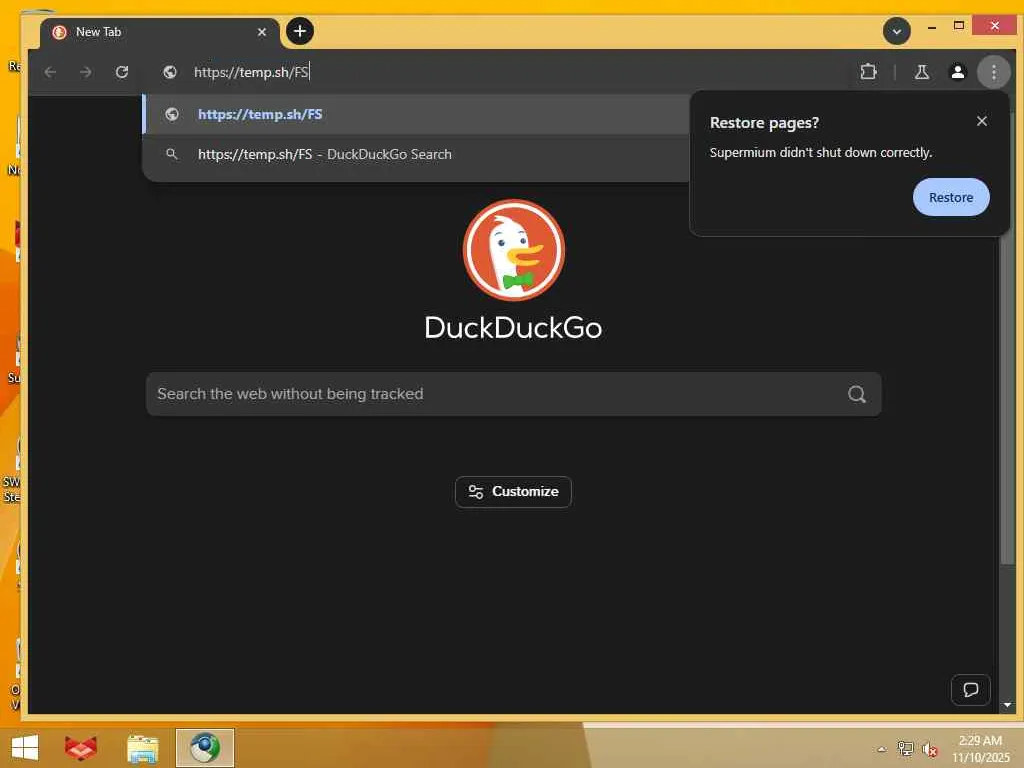The width and height of the screenshot is (1024, 768).
Task: Open the three-dot browser menu
Action: tap(993, 72)
